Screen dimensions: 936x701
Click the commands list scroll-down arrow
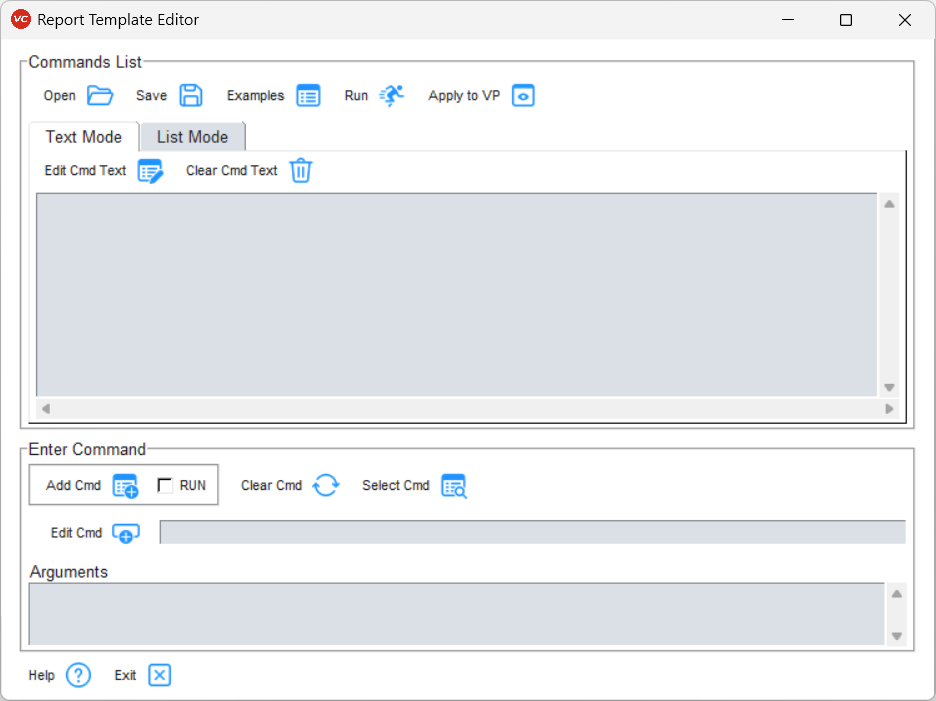(x=889, y=388)
